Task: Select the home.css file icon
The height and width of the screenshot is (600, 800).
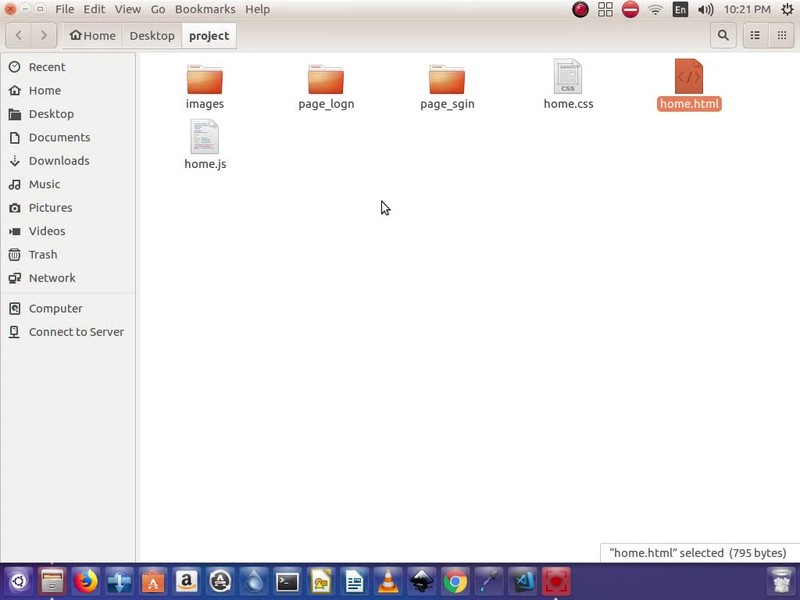Action: coord(568,77)
